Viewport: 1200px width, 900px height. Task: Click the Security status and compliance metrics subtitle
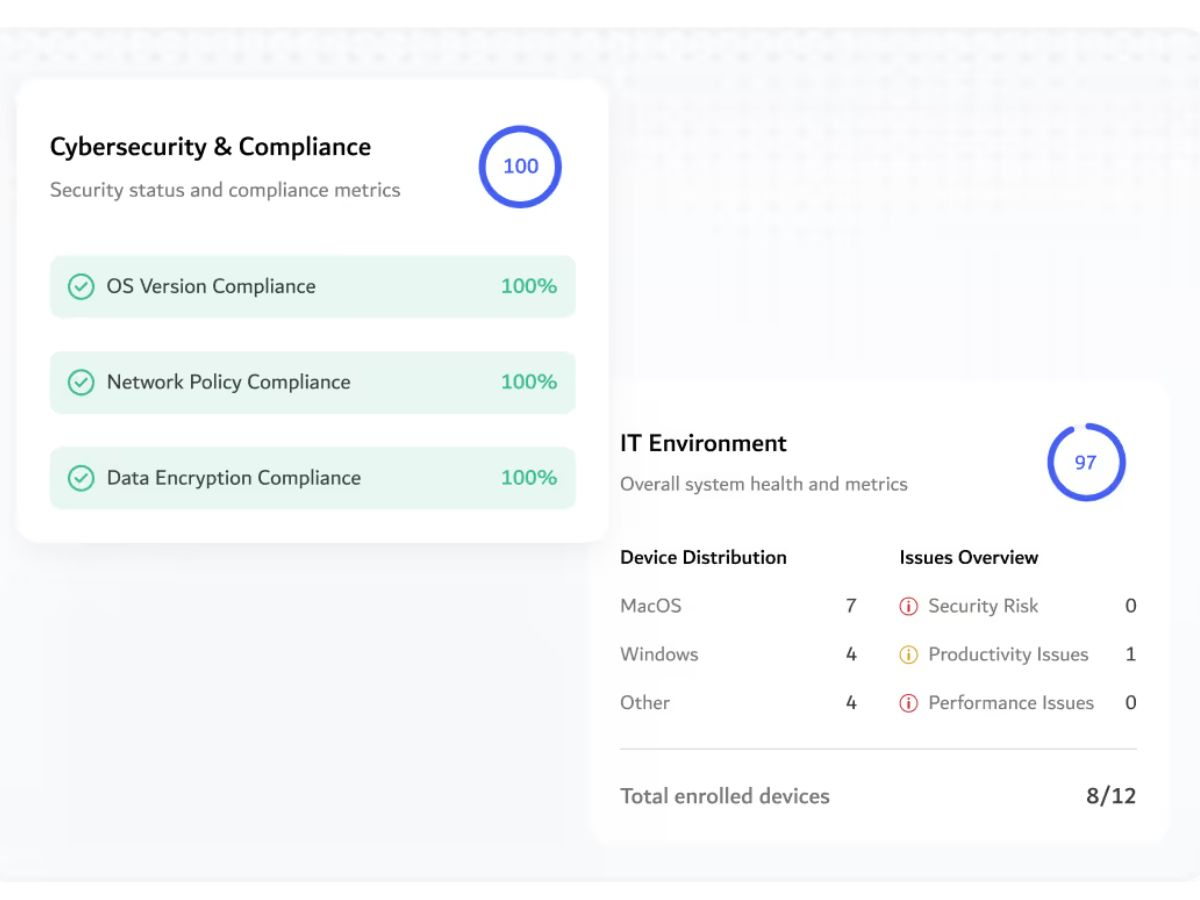click(x=225, y=190)
